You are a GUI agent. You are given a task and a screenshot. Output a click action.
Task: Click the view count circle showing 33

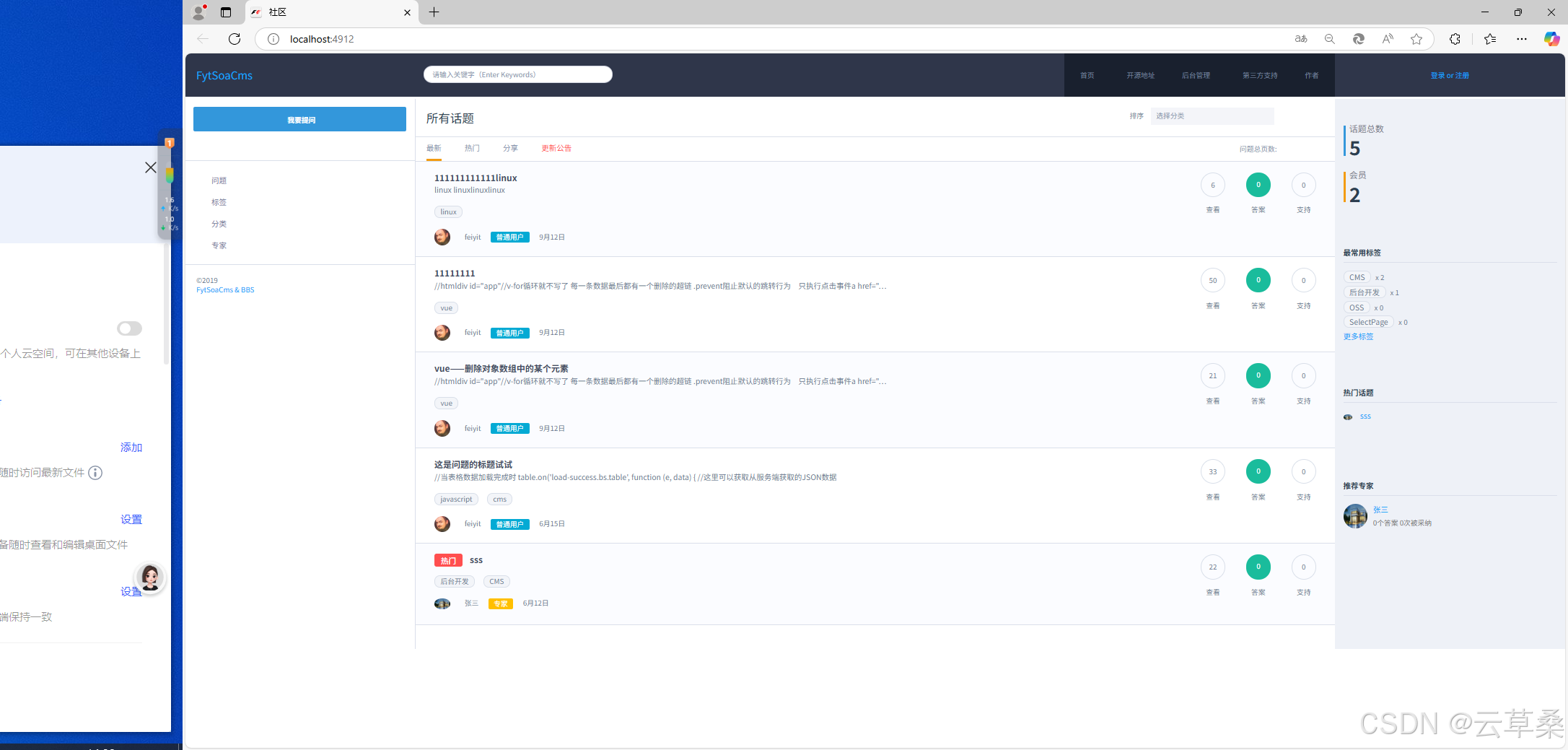point(1213,471)
